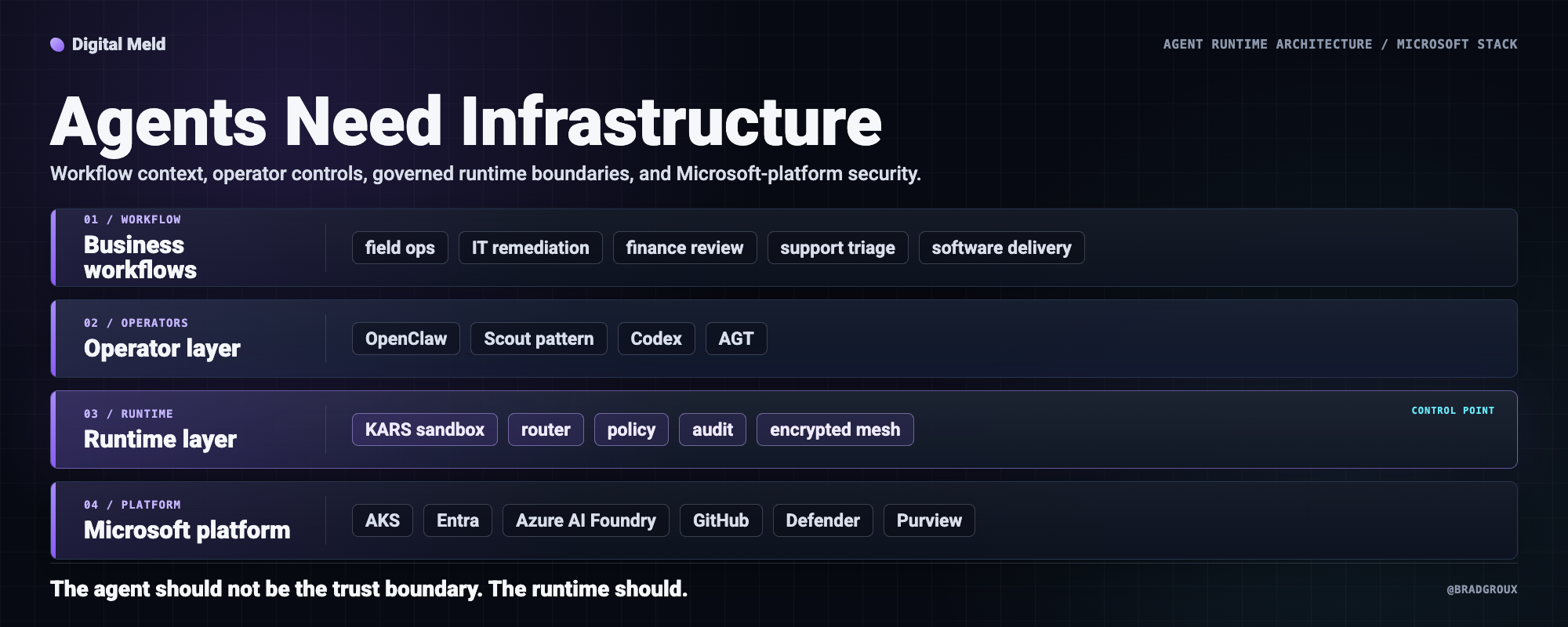
Task: Select the field ops chip
Action: coord(400,248)
